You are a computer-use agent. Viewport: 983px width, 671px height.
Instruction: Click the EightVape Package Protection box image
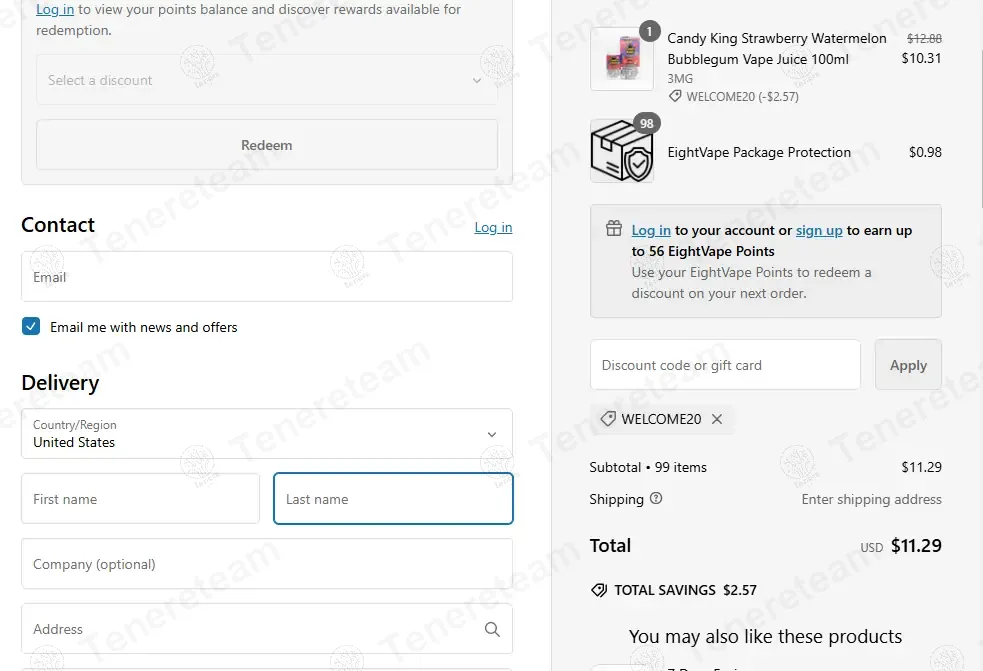[x=622, y=151]
